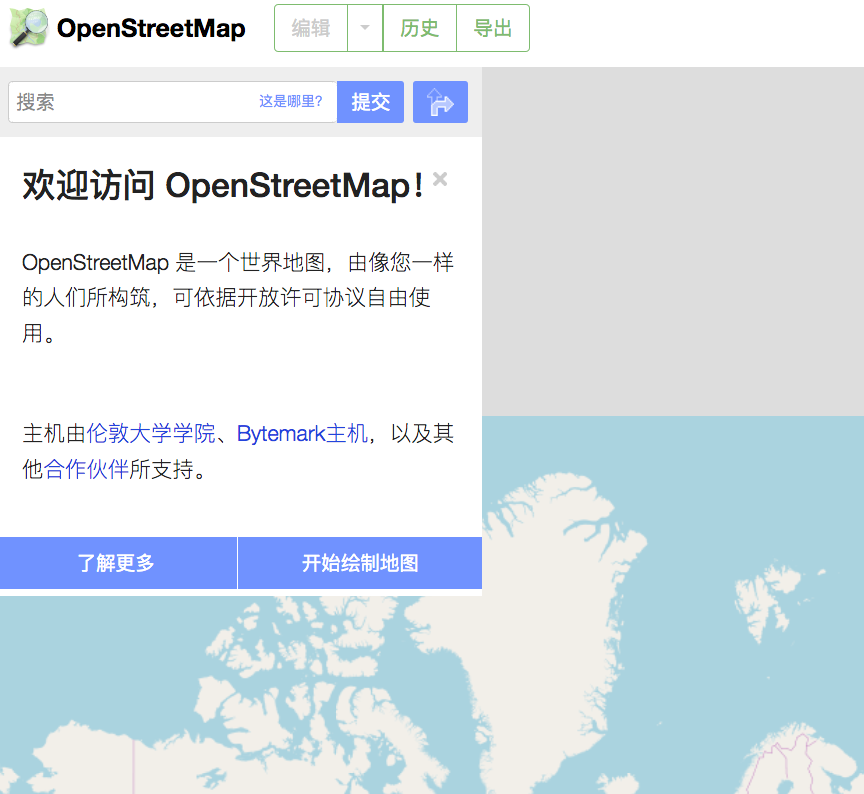Close the welcome panel with X
The height and width of the screenshot is (794, 864).
click(x=440, y=179)
